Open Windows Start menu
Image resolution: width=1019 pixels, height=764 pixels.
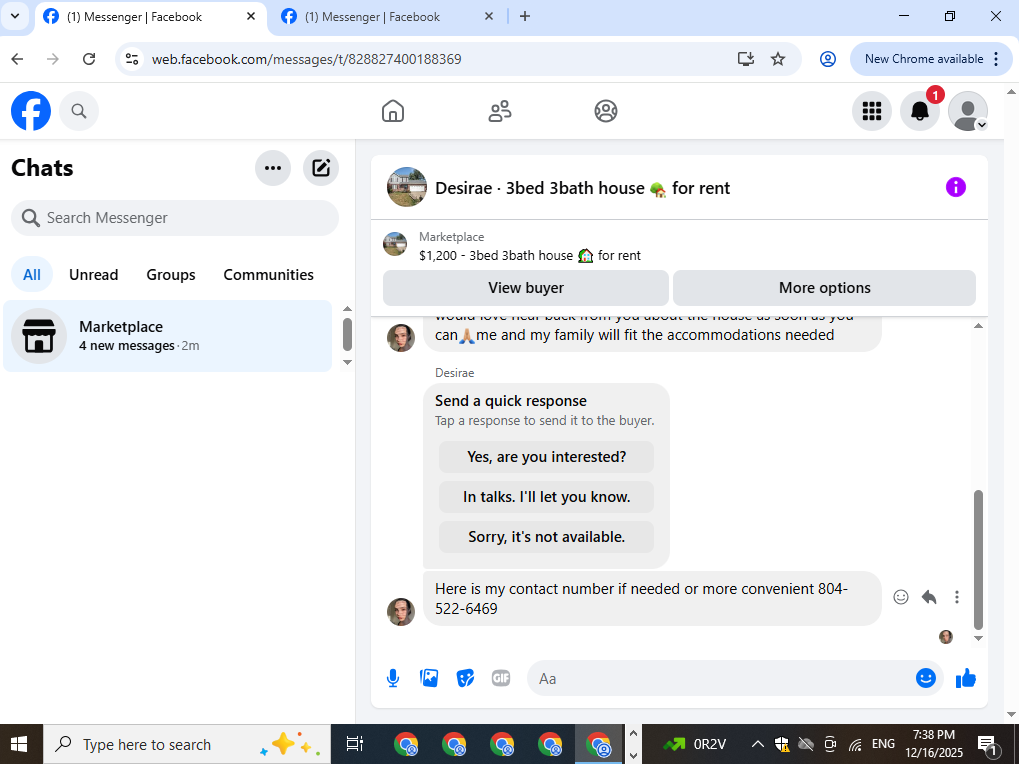pyautogui.click(x=19, y=744)
